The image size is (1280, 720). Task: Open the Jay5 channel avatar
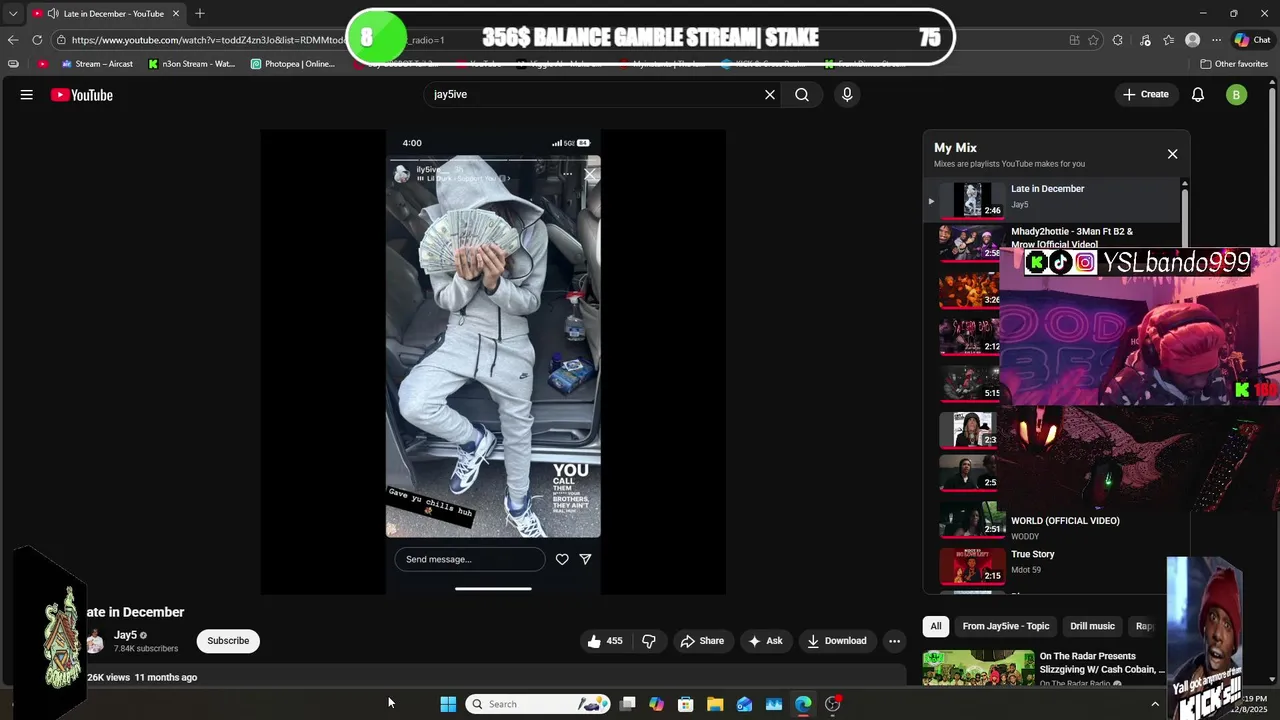click(95, 641)
